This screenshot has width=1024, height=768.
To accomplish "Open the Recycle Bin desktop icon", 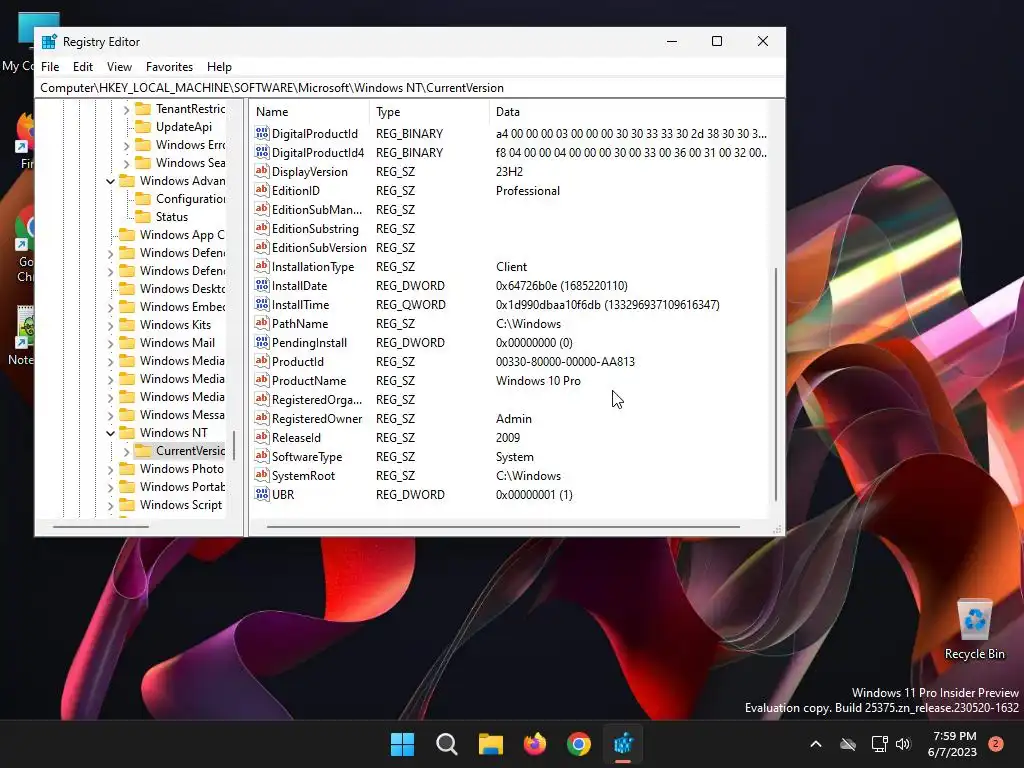I will pos(974,628).
